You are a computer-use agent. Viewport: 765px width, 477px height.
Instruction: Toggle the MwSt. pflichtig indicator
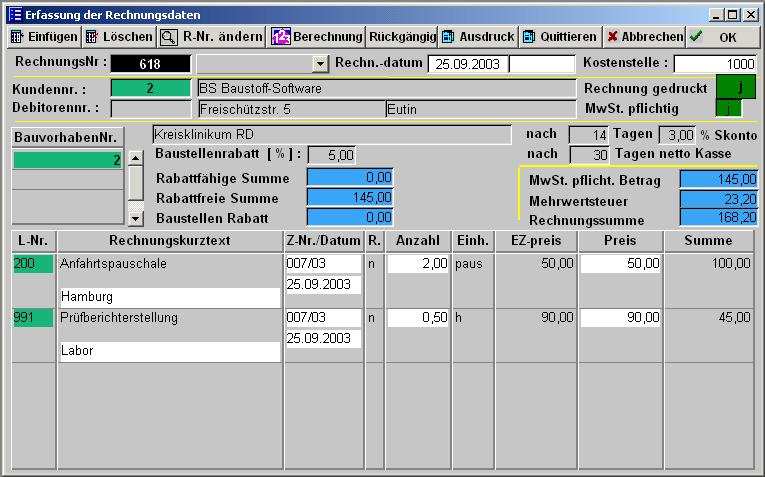click(x=729, y=108)
